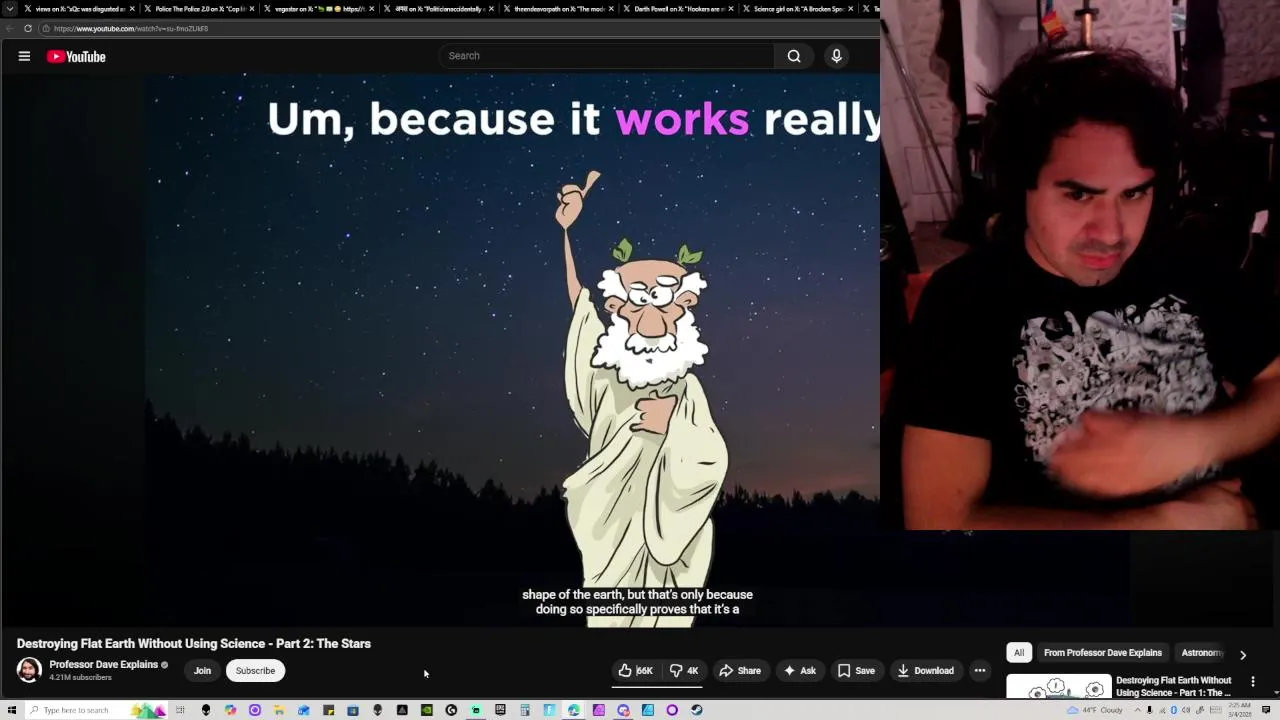The image size is (1280, 720).
Task: Select the Astronomy filter chip
Action: pos(1202,653)
